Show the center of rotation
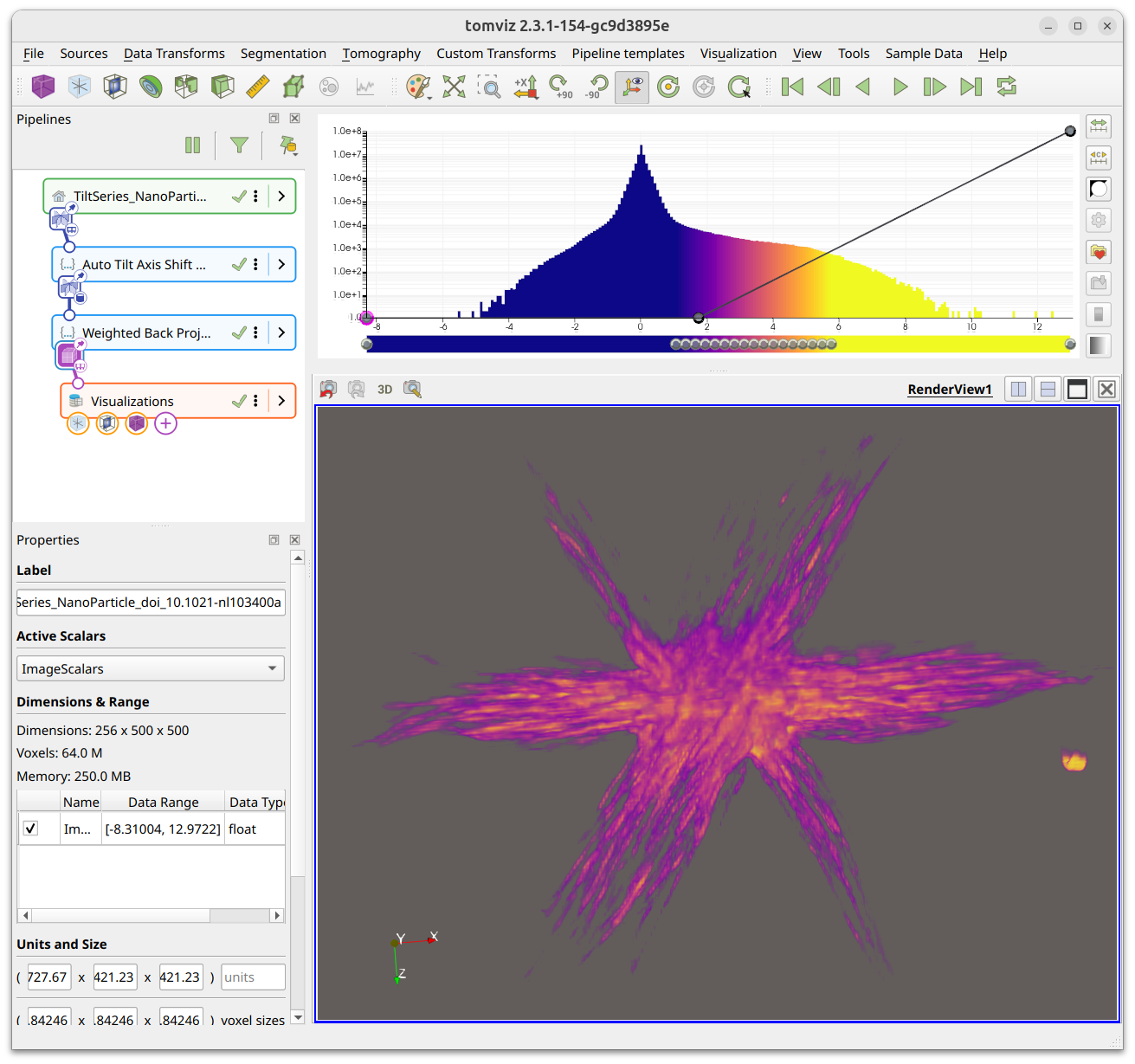This screenshot has height=1064, width=1135. [x=668, y=87]
